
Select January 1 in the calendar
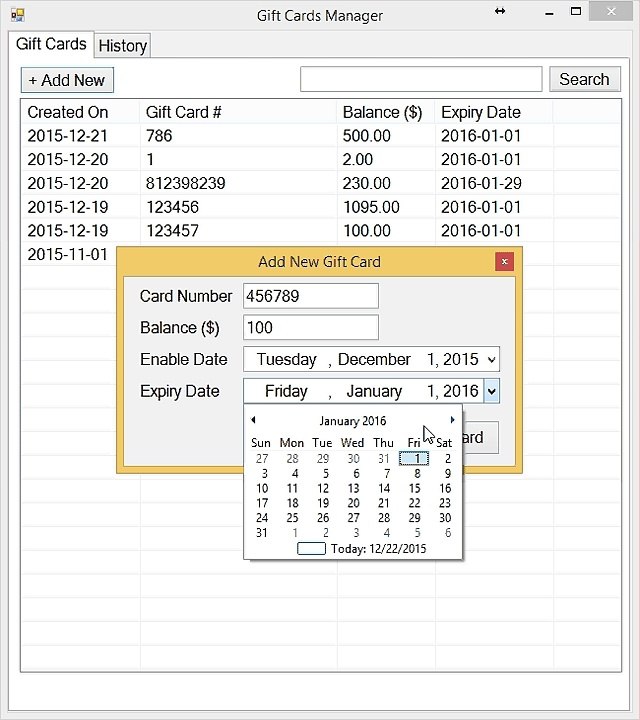(x=415, y=458)
